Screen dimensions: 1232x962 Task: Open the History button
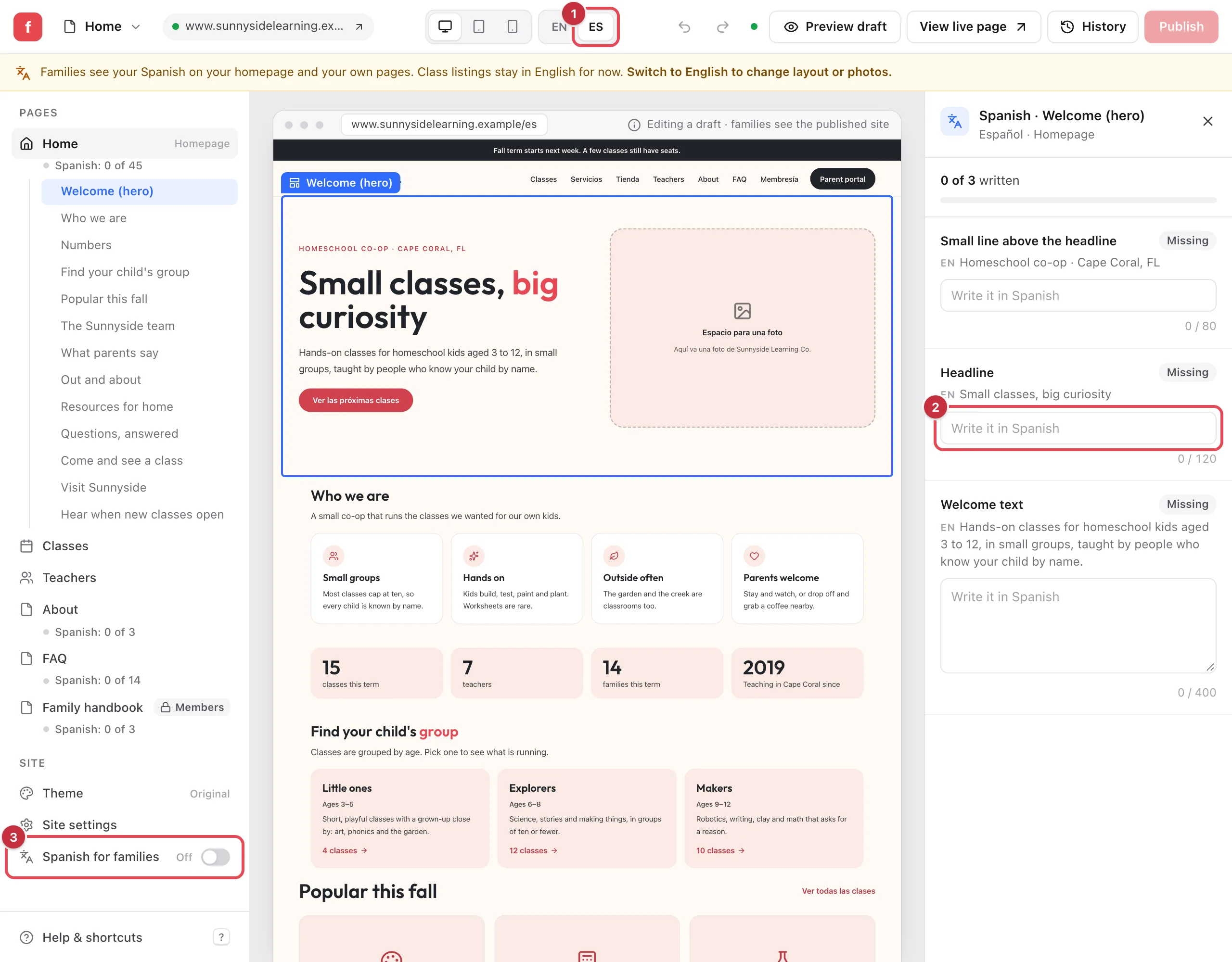click(1092, 26)
